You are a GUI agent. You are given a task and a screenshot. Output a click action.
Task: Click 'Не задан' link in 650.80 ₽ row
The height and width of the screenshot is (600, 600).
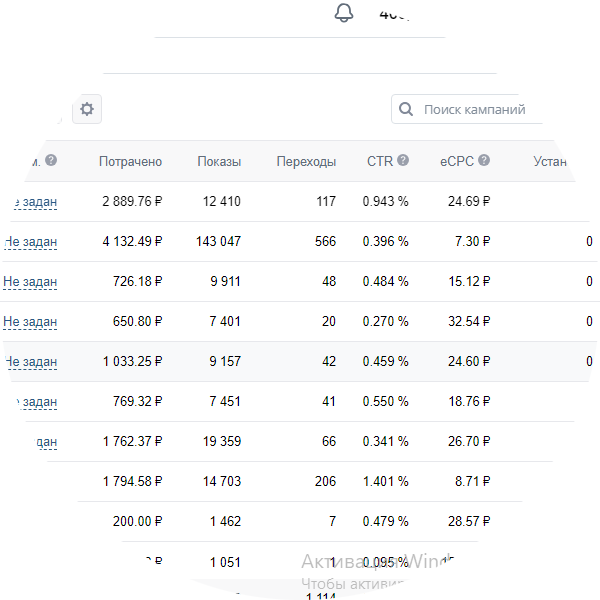pos(30,321)
